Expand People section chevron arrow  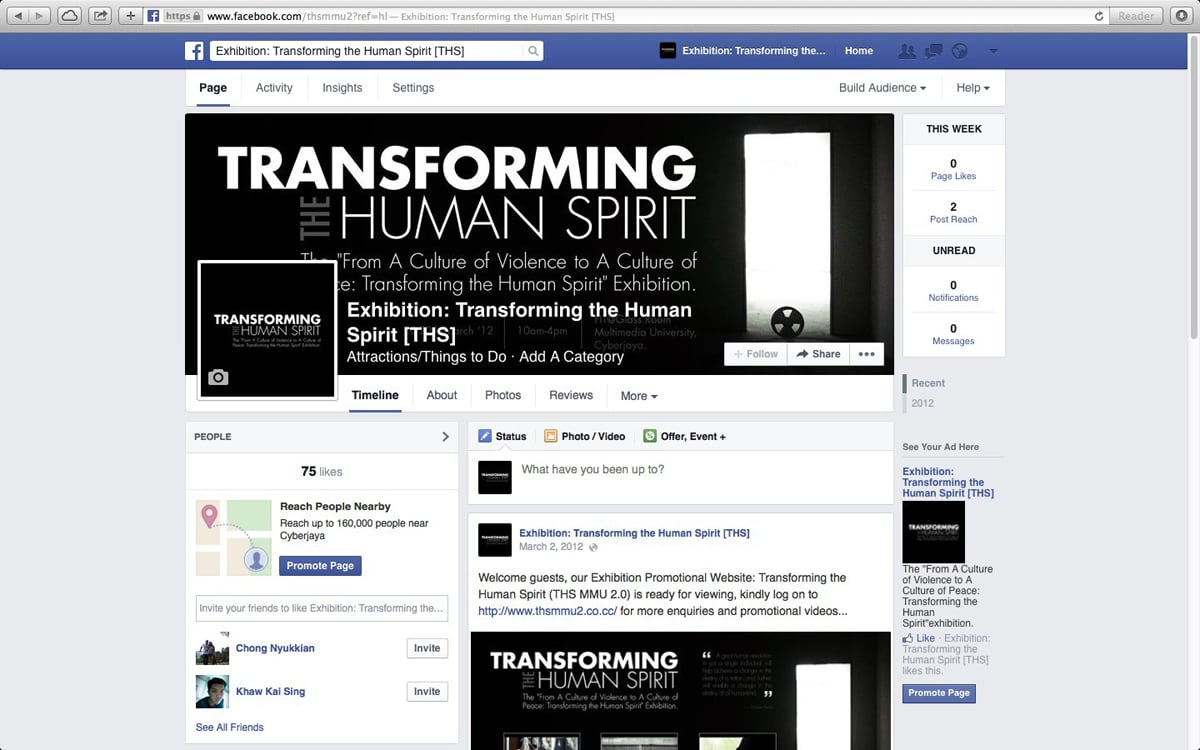pos(446,437)
